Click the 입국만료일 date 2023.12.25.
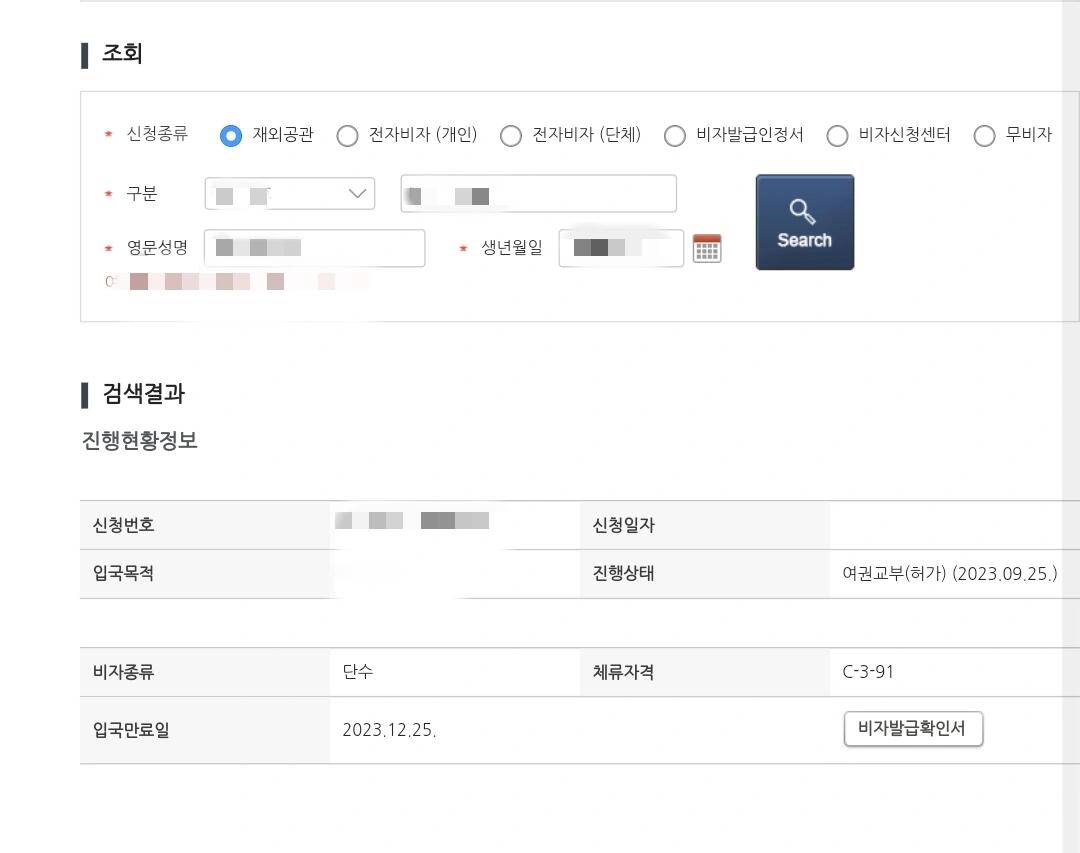Screen dimensions: 1080x853 coord(389,730)
